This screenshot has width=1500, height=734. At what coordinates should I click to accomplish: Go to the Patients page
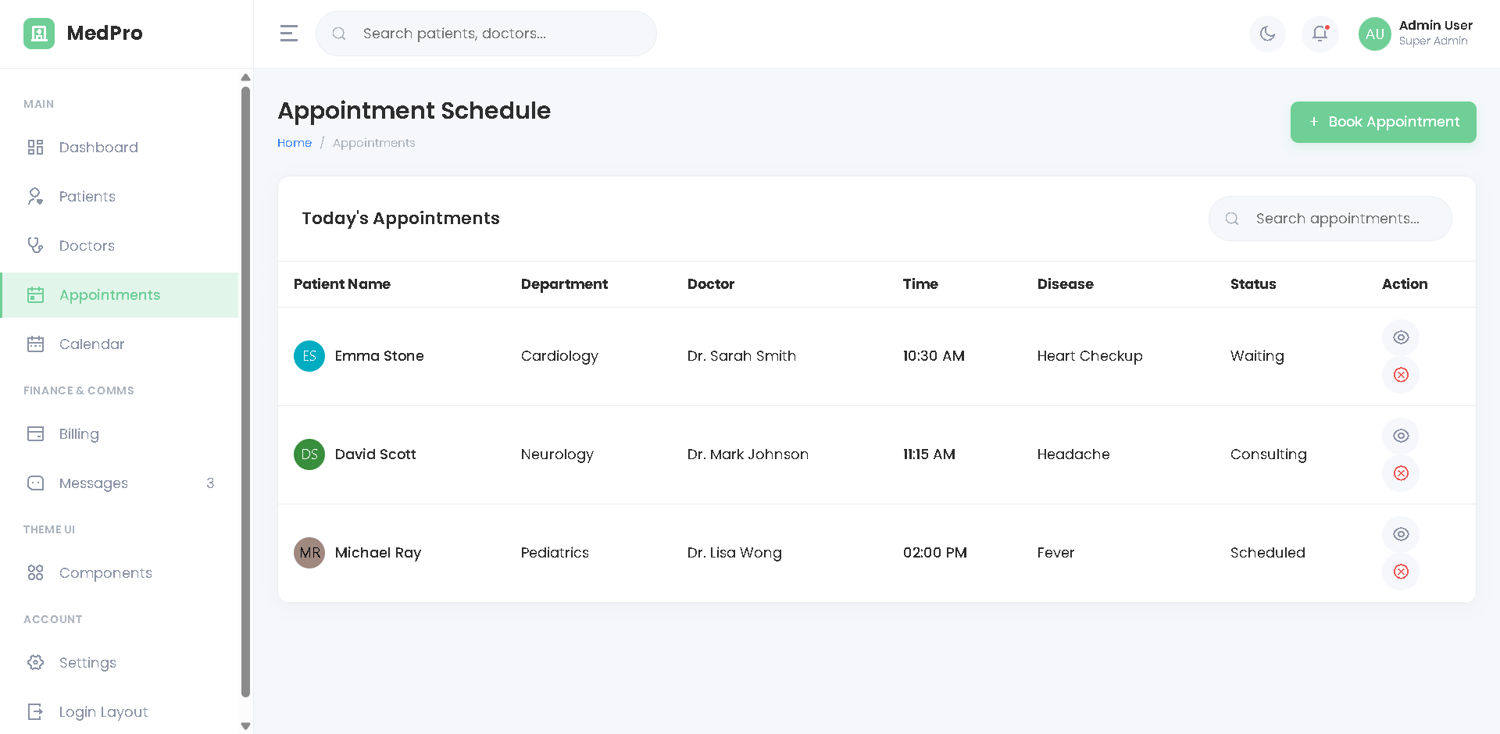point(87,196)
